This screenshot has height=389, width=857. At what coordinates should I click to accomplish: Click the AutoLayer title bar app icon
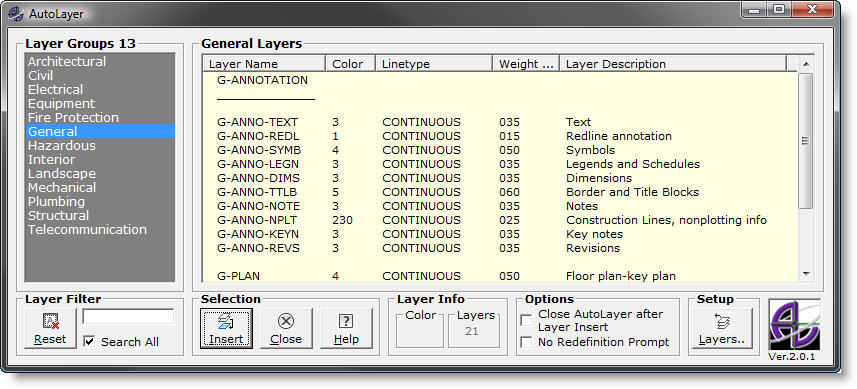[x=16, y=14]
